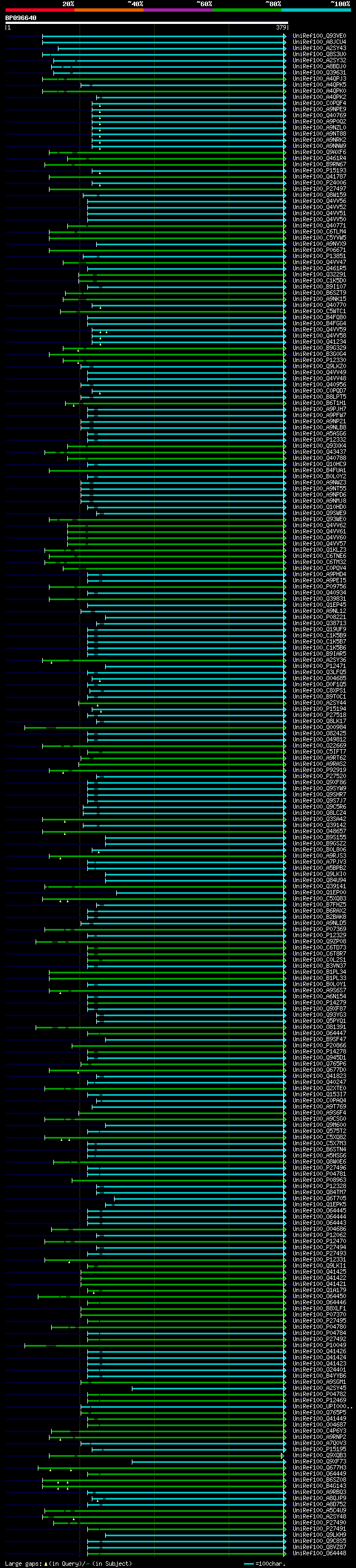Open hit UniRef100_Q8W159
The height and width of the screenshot is (1568, 356).
pyautogui.click(x=319, y=195)
